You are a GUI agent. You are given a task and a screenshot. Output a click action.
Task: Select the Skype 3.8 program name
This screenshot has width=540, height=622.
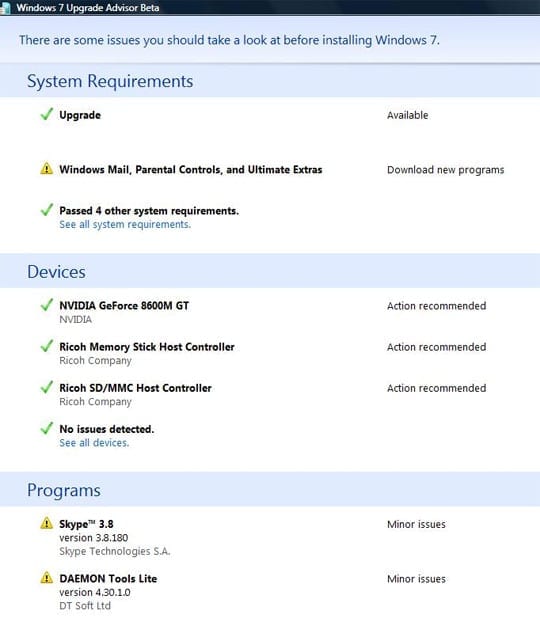pyautogui.click(x=86, y=524)
